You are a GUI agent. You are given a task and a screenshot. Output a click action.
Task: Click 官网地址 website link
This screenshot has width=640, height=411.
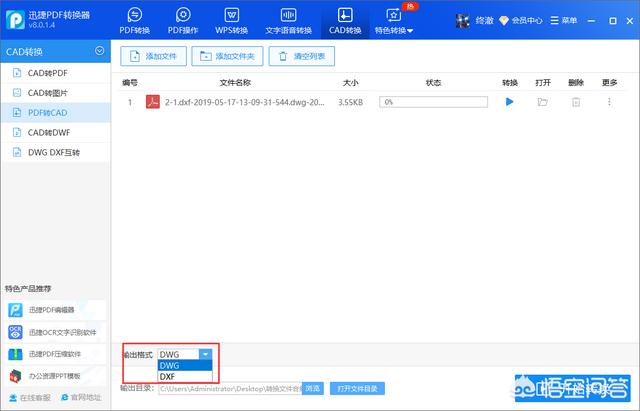(x=81, y=398)
